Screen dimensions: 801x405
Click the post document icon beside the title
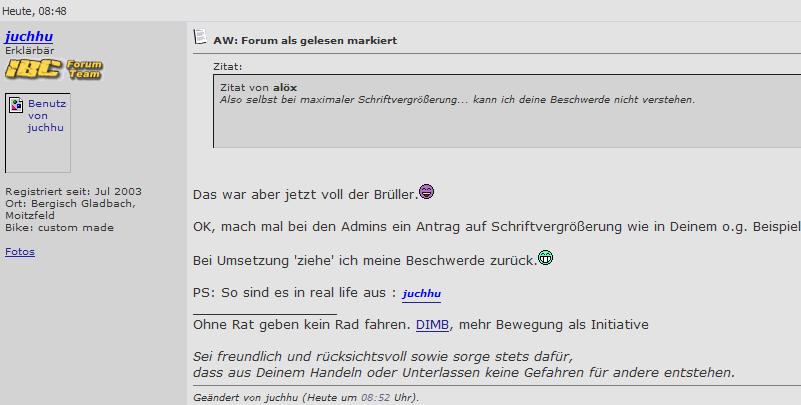pyautogui.click(x=200, y=37)
